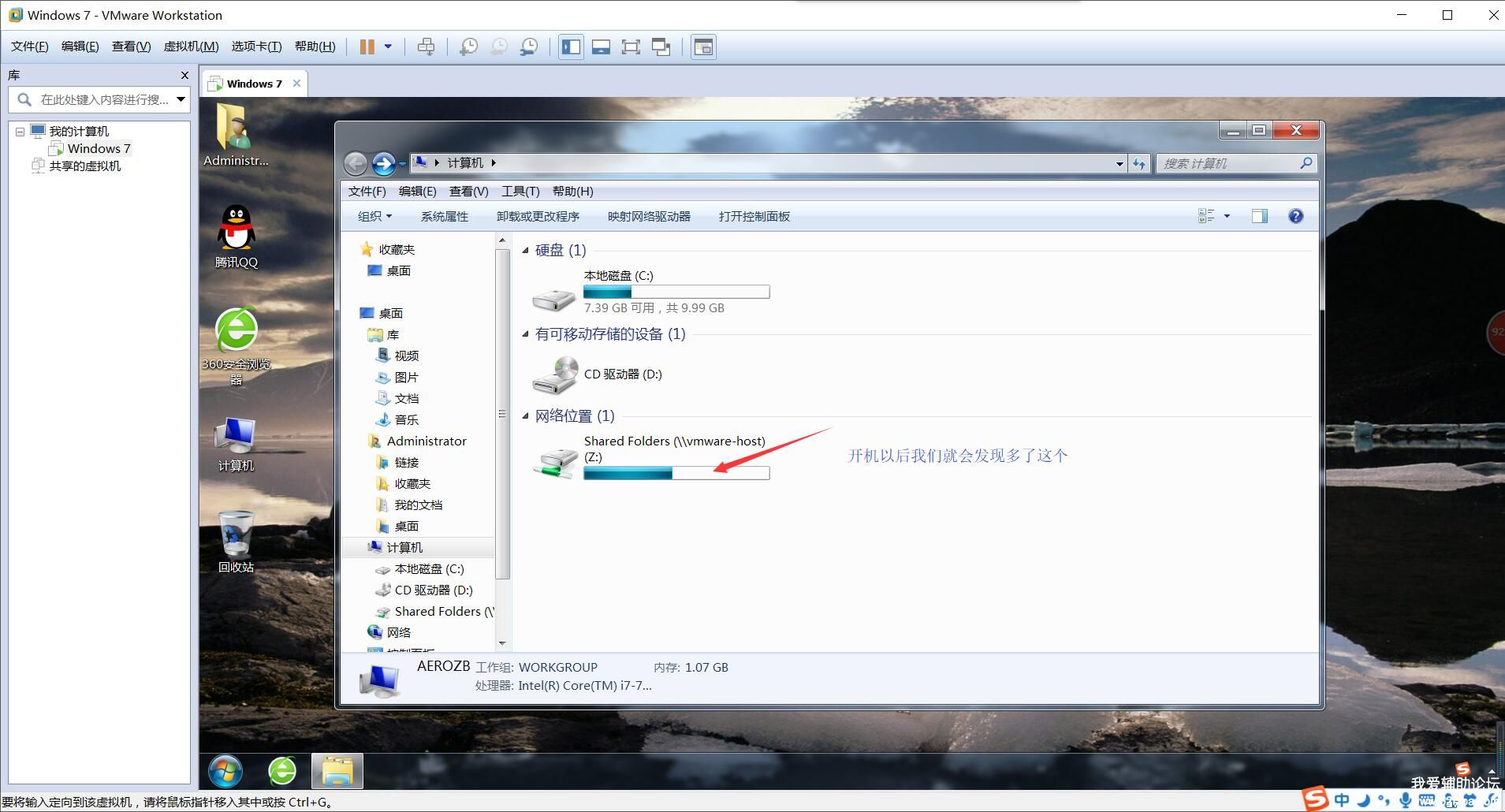Viewport: 1505px width, 812px height.
Task: Collapse the 硬盘 (1) group
Action: [526, 251]
